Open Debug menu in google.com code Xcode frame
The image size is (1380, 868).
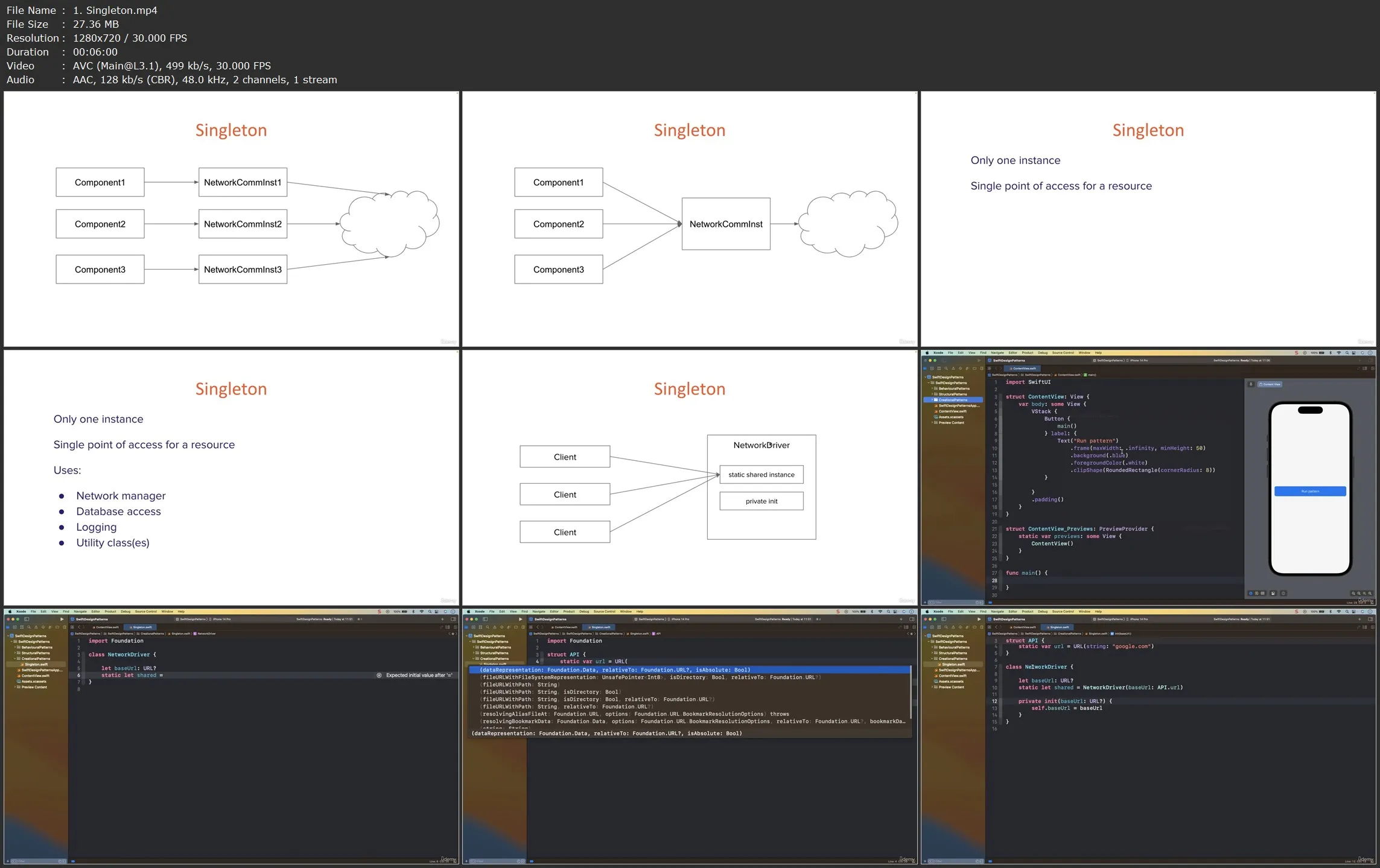(1043, 612)
